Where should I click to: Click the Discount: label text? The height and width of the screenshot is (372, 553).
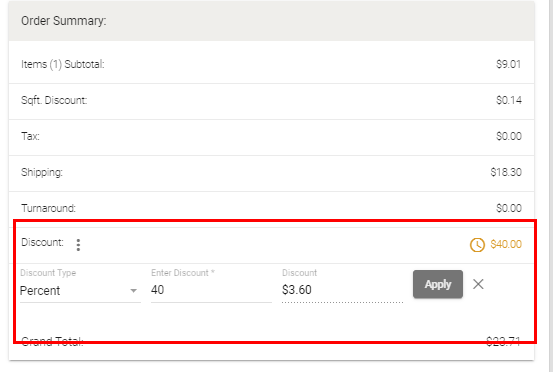[42, 243]
